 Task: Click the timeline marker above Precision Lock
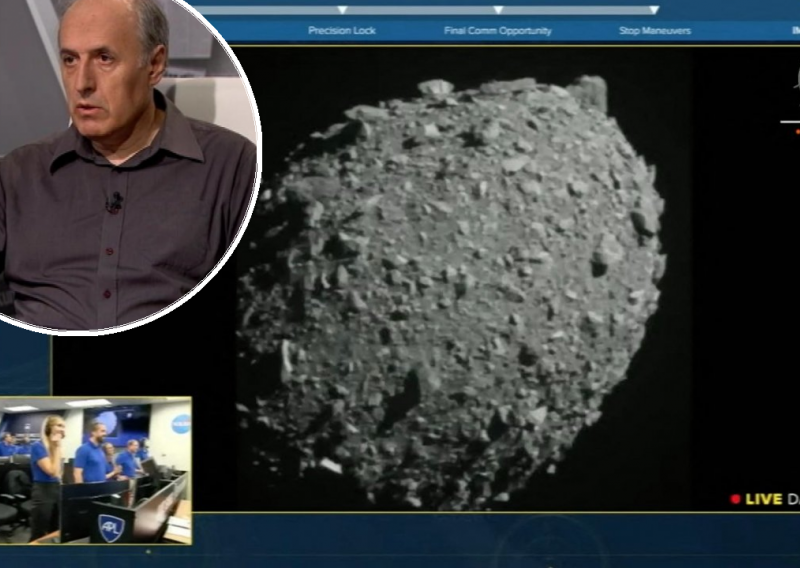click(x=342, y=10)
